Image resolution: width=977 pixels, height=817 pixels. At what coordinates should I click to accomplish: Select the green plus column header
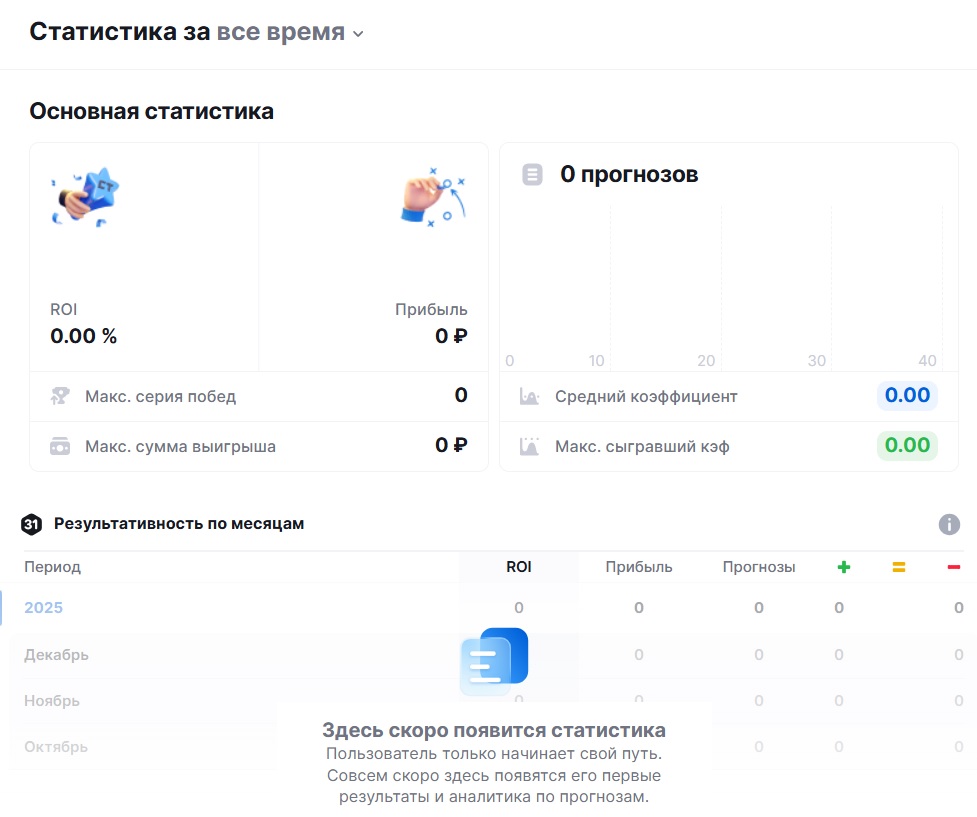pos(843,567)
